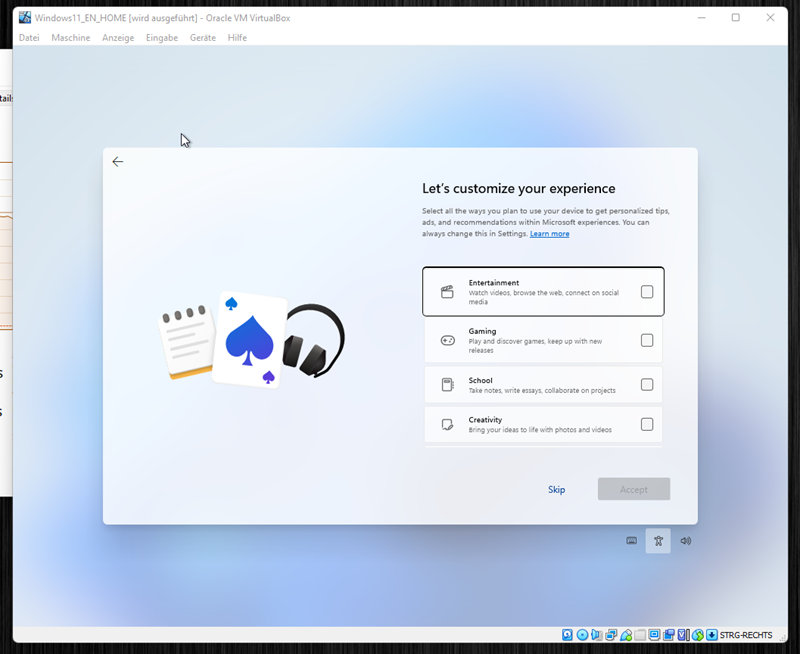800x654 pixels.
Task: Click the "Play and discover games" description
Action: (x=535, y=346)
